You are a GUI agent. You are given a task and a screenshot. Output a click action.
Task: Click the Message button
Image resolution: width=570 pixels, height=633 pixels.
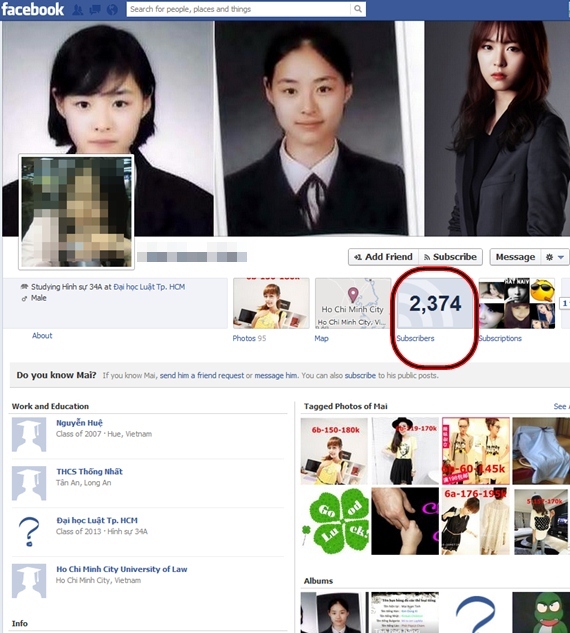click(x=515, y=257)
